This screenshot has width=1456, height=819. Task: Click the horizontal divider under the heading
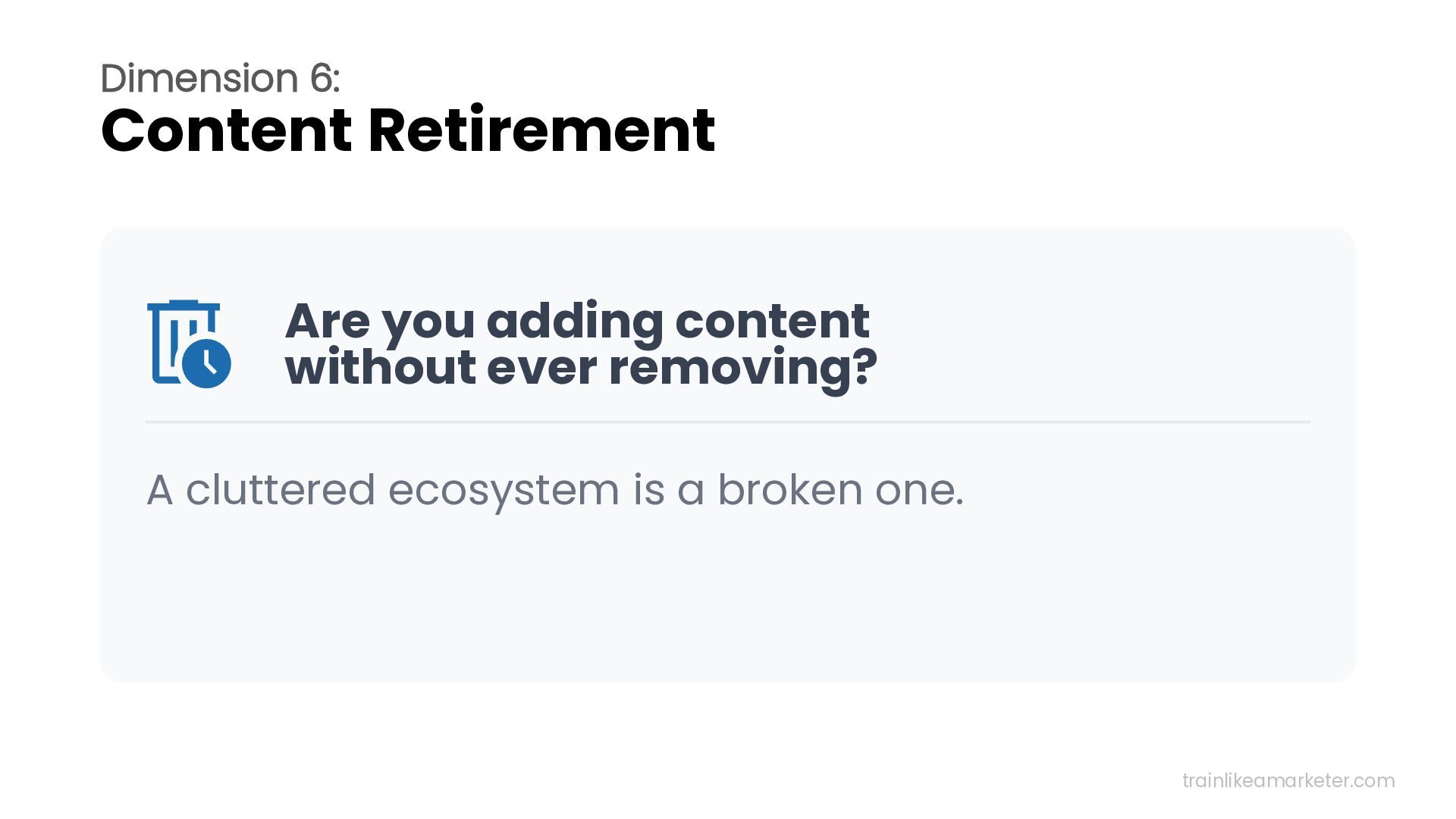(728, 422)
